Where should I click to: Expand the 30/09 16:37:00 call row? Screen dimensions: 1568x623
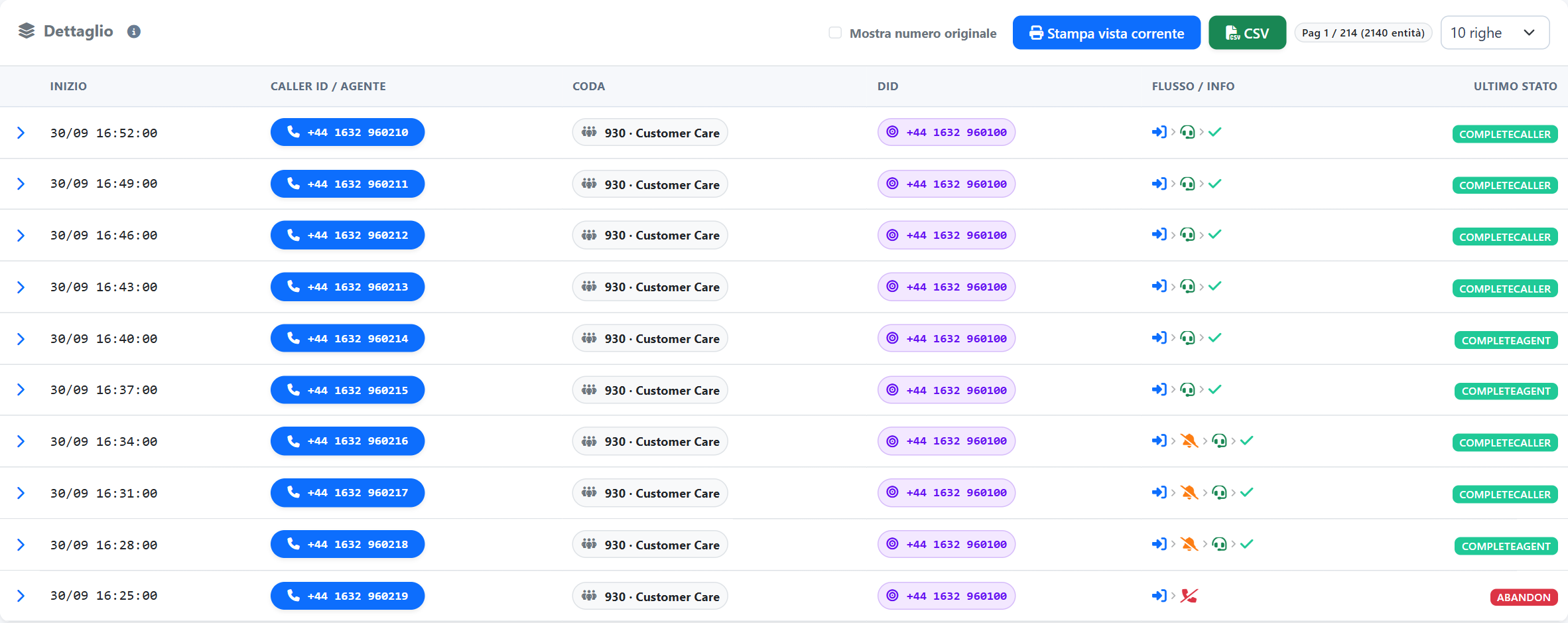tap(21, 389)
